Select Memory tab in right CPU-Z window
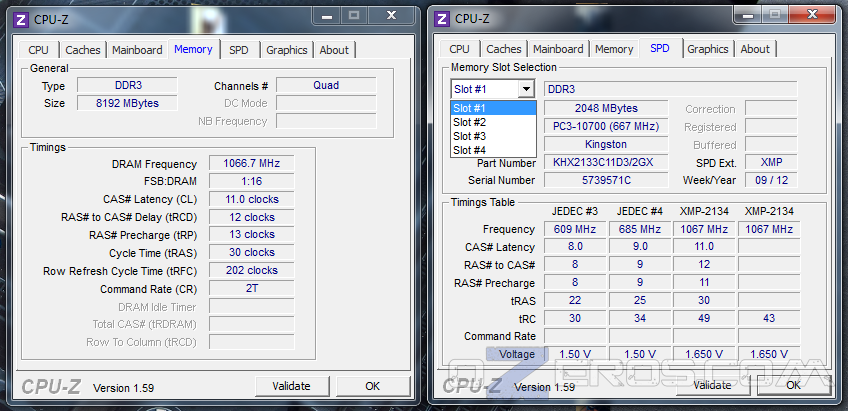This screenshot has width=848, height=411. (614, 49)
